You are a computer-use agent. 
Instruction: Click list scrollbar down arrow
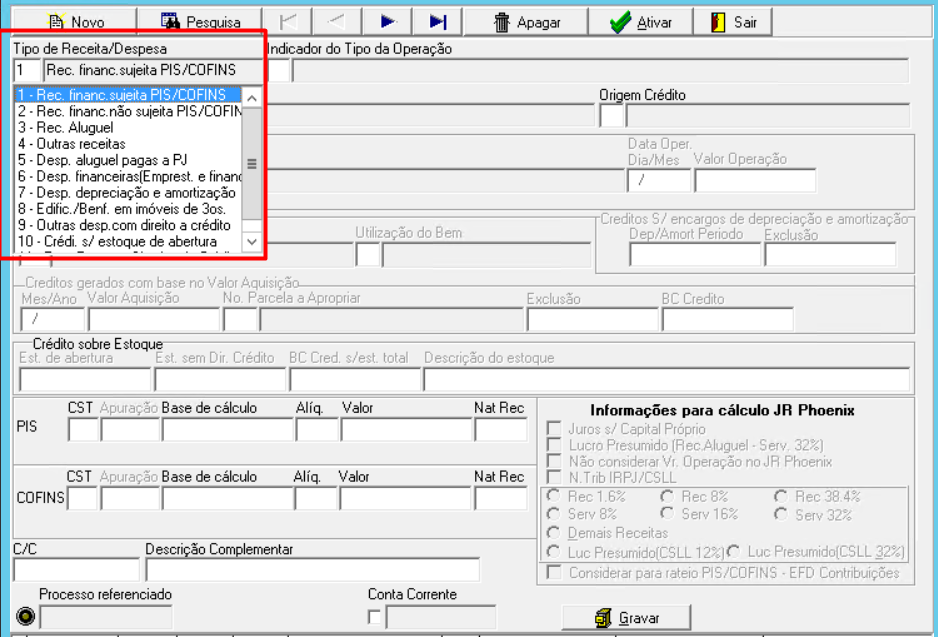tap(252, 242)
